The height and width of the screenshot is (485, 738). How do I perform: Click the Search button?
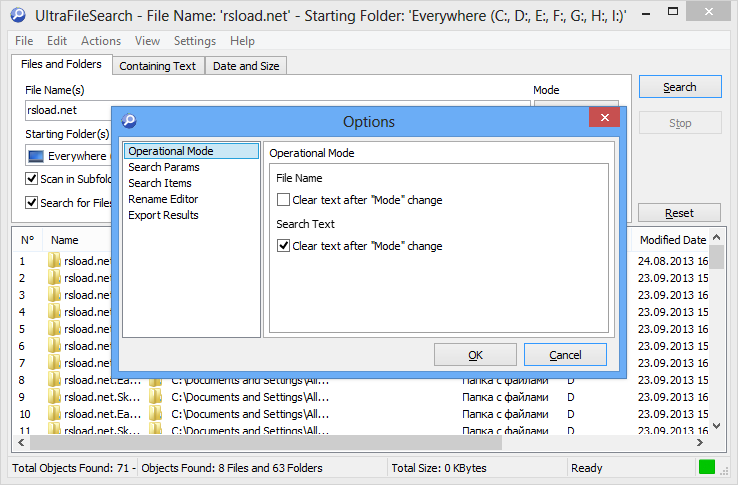point(680,87)
